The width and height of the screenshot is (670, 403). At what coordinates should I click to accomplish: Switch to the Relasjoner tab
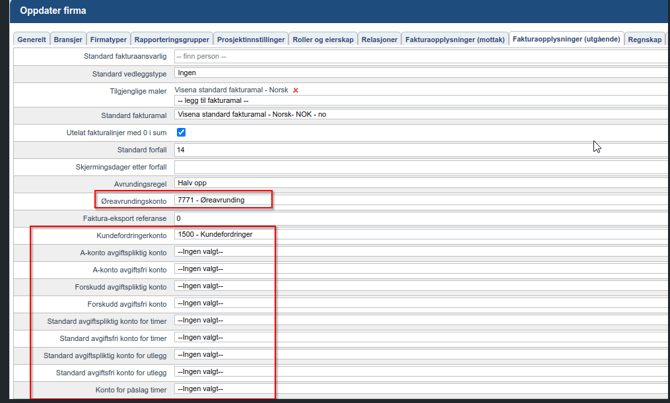point(379,40)
